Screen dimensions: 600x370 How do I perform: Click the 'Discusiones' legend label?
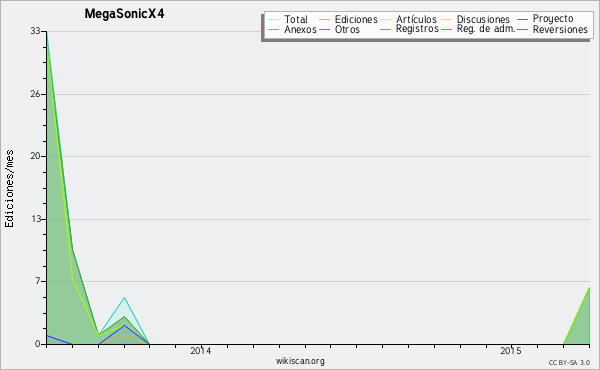click(x=483, y=19)
